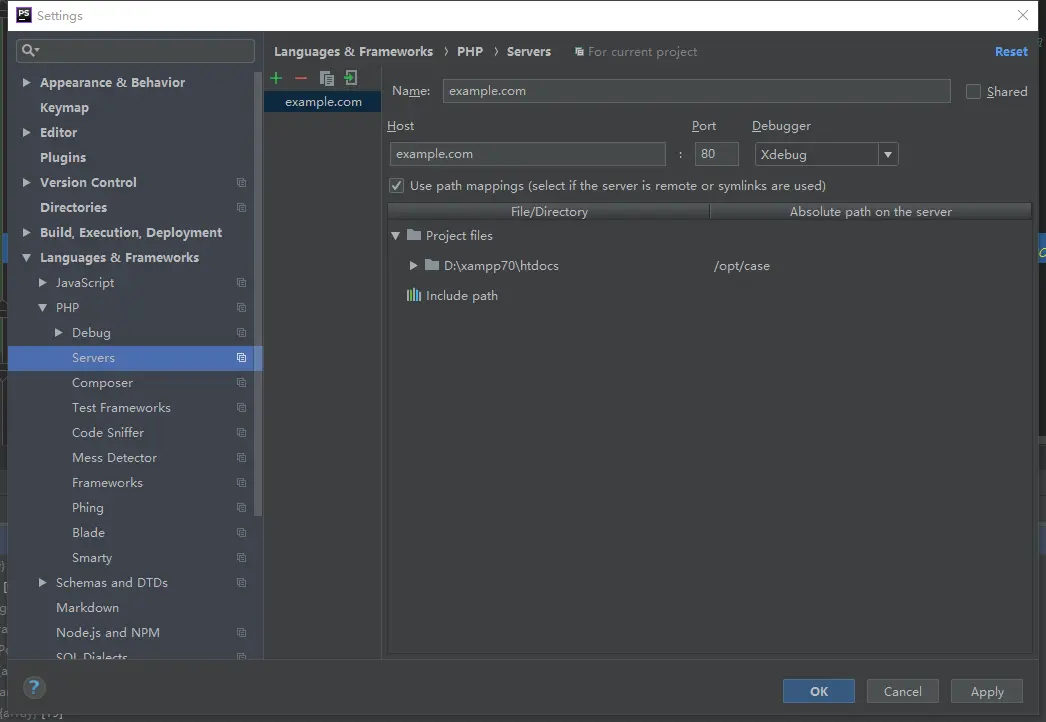Add a new server with the plus icon
Image resolution: width=1046 pixels, height=722 pixels.
276,78
